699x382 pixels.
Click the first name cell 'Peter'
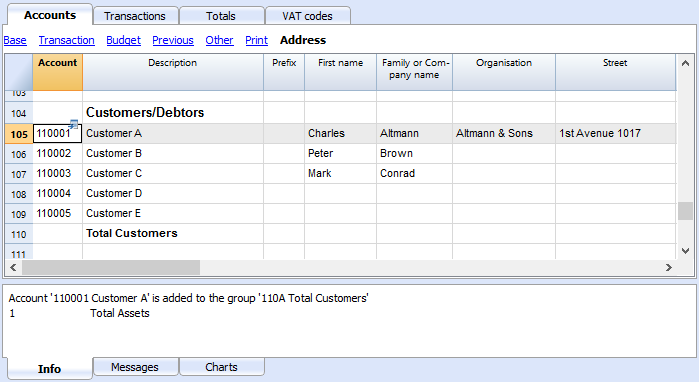click(x=341, y=153)
